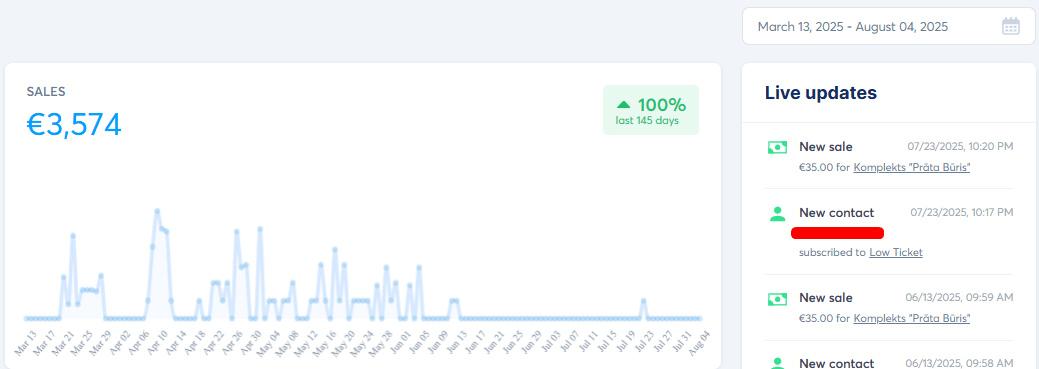Click the chart peak near Mar 21
Viewport: 1039px width, 369px height.
click(73, 235)
